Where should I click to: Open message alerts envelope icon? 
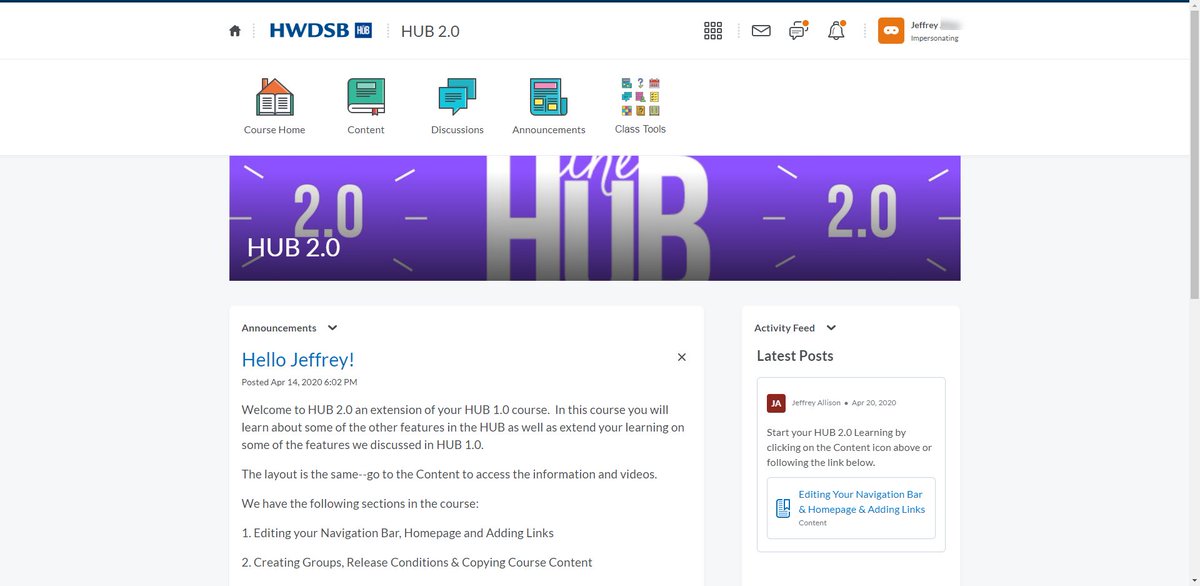click(x=761, y=31)
